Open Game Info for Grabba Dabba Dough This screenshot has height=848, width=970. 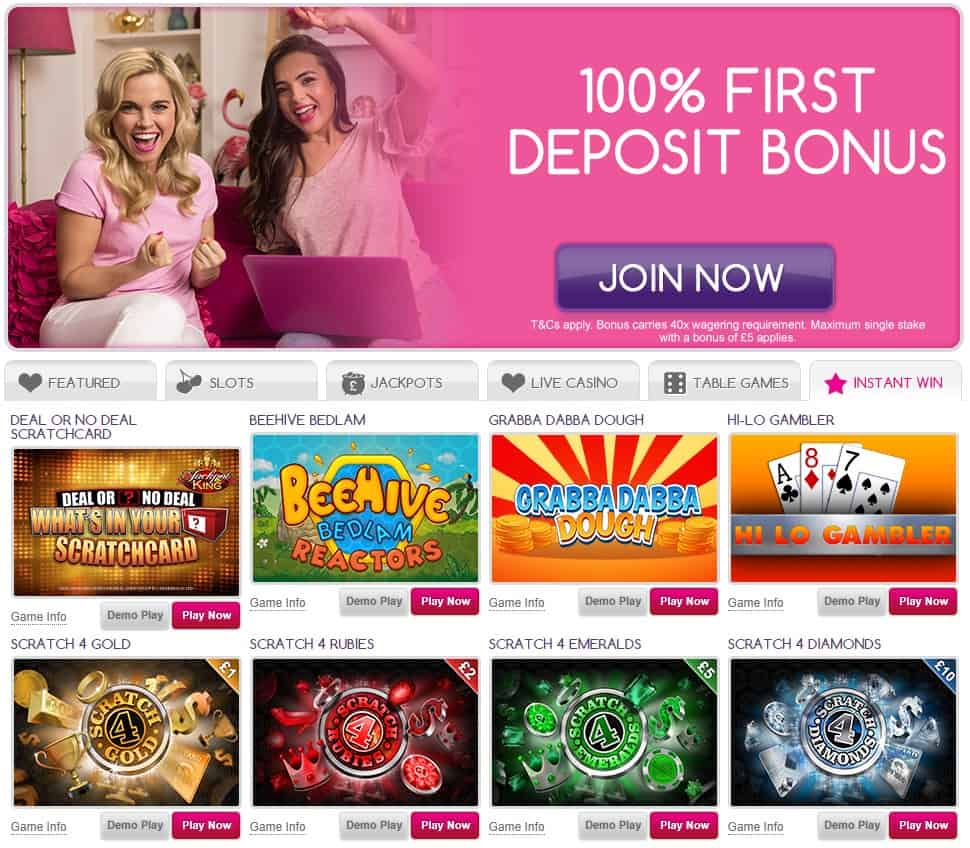(517, 602)
